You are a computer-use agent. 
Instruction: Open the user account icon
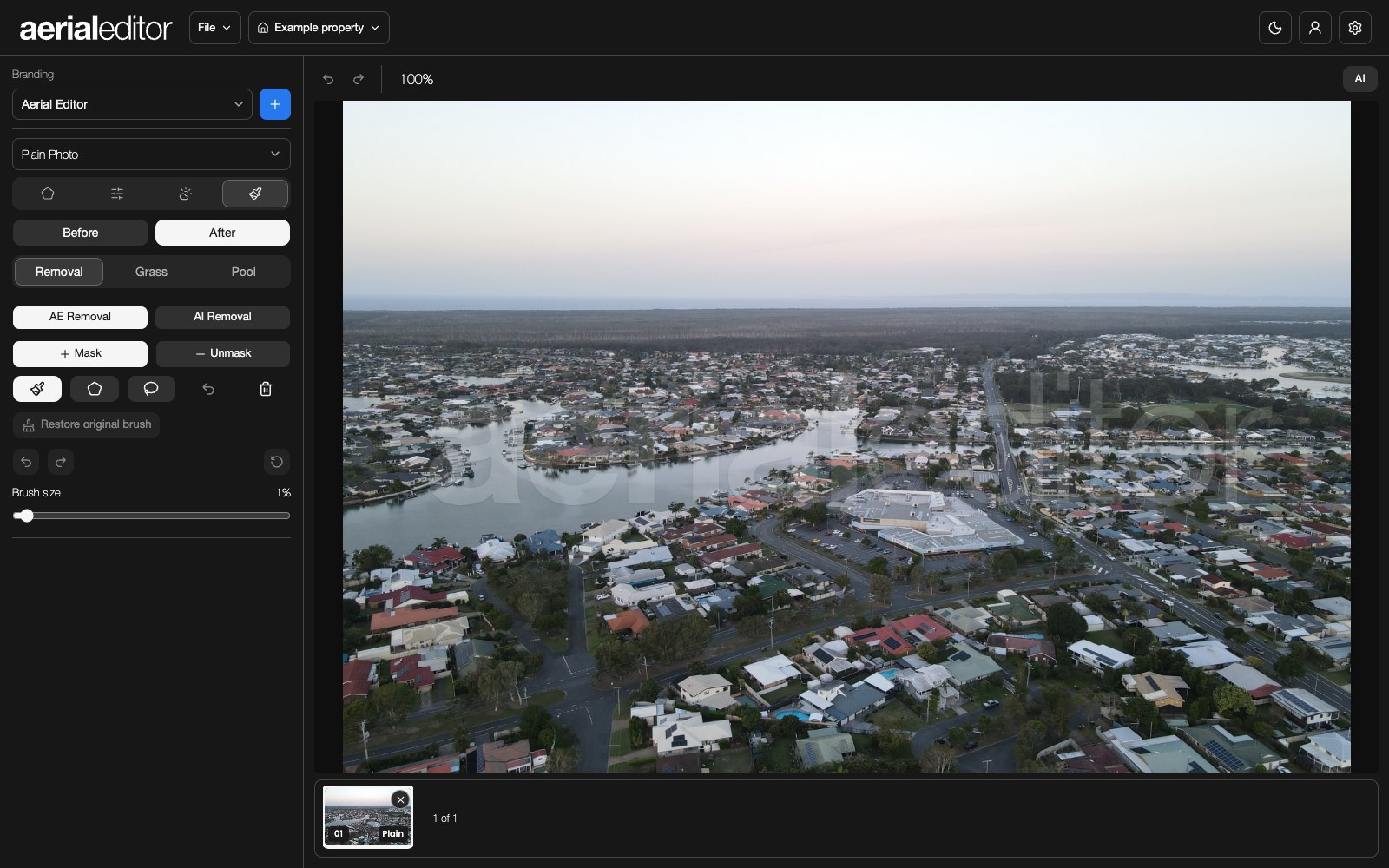(x=1315, y=28)
